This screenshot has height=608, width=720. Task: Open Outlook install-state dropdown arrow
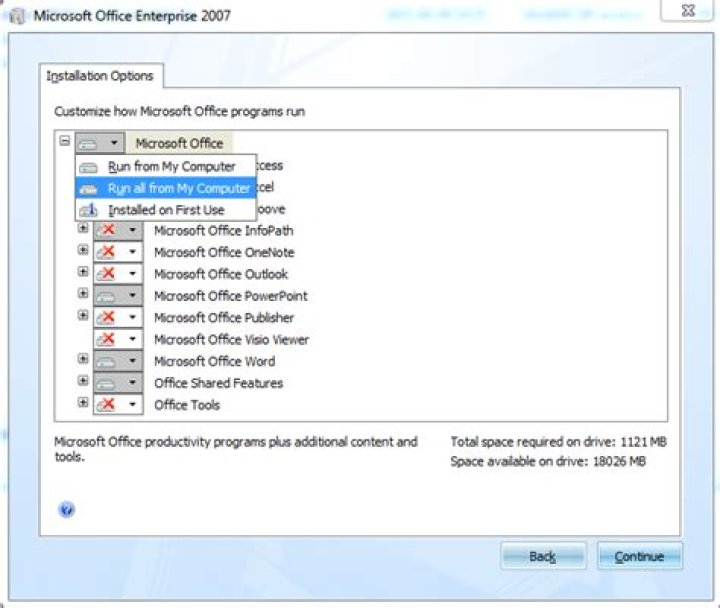pos(132,274)
